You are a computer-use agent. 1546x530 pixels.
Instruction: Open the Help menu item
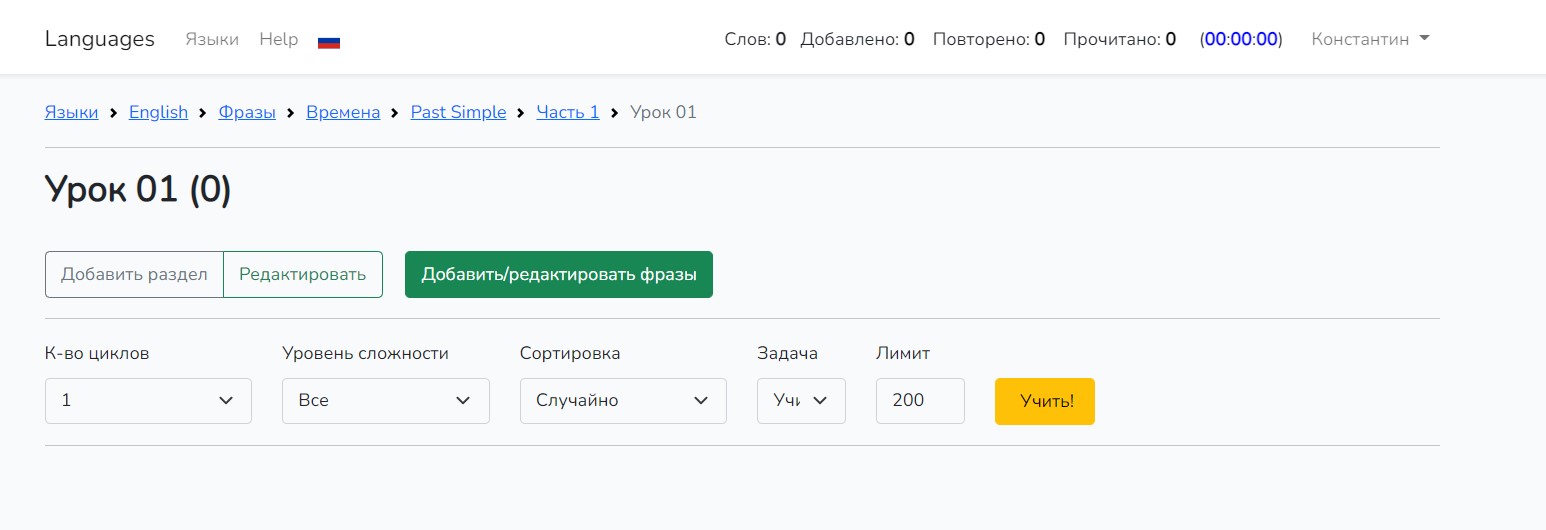point(279,39)
